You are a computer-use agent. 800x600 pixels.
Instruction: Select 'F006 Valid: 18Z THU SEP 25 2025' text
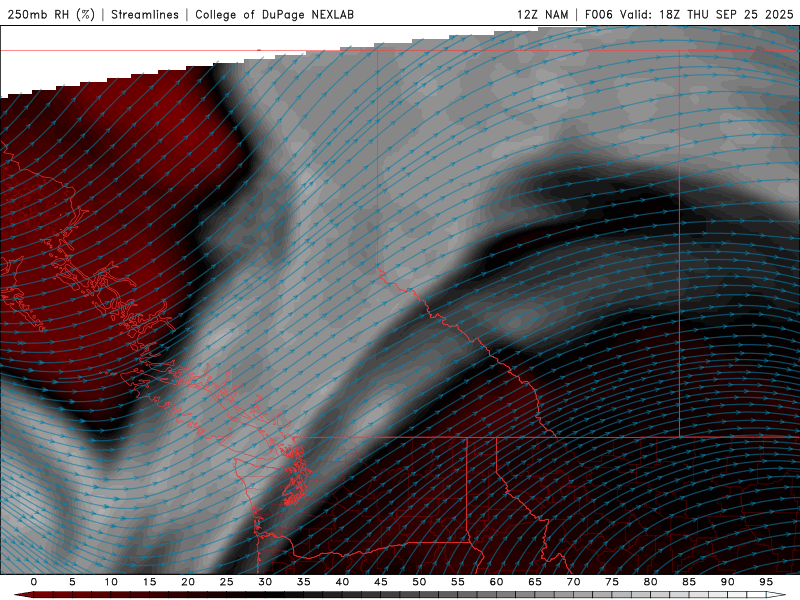point(689,14)
